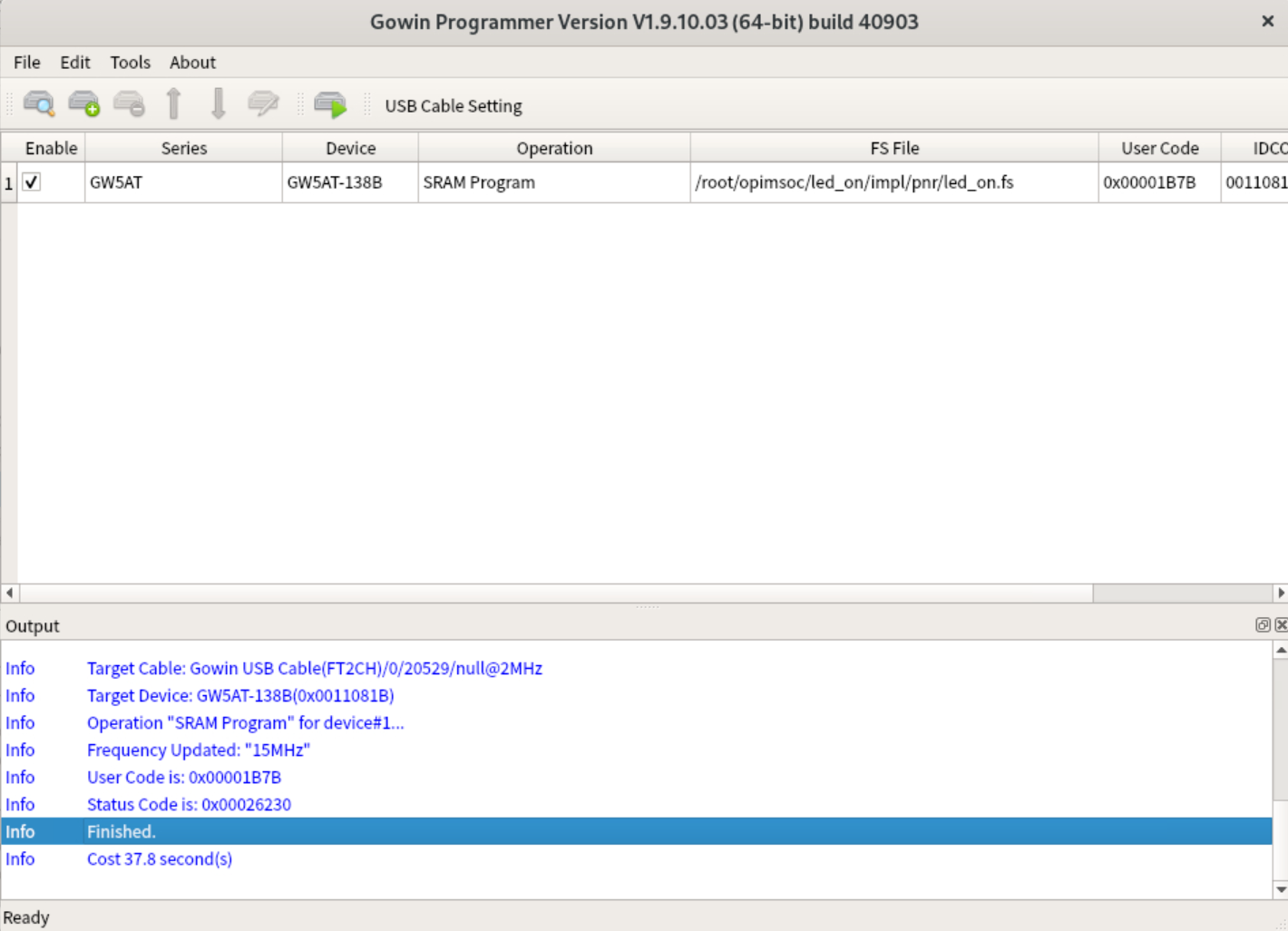Click the horizontal scrollbar thumb of table

pos(556,593)
